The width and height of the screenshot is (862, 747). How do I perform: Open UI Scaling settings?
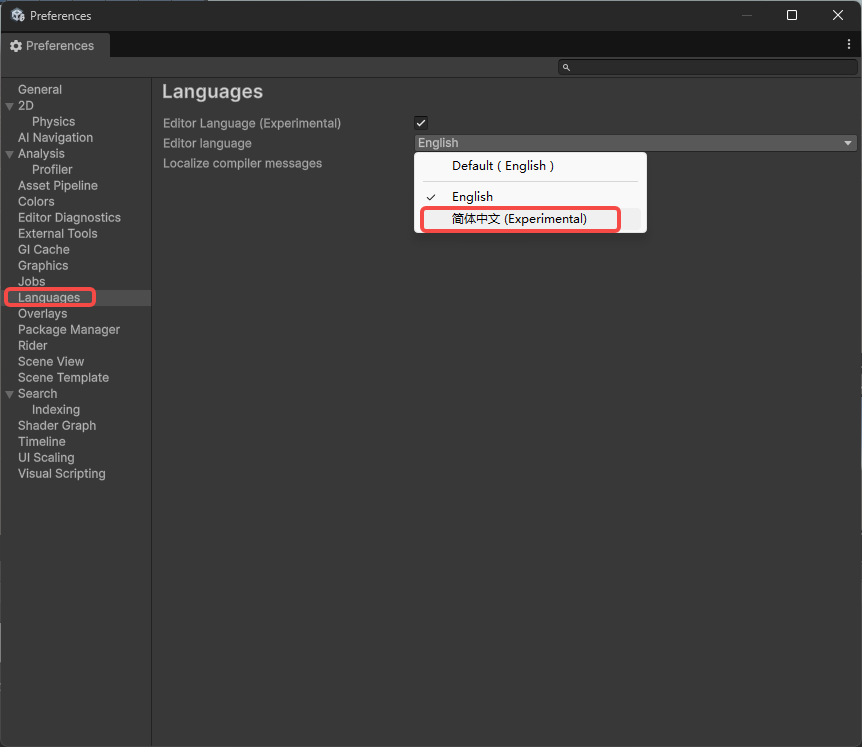(x=46, y=458)
